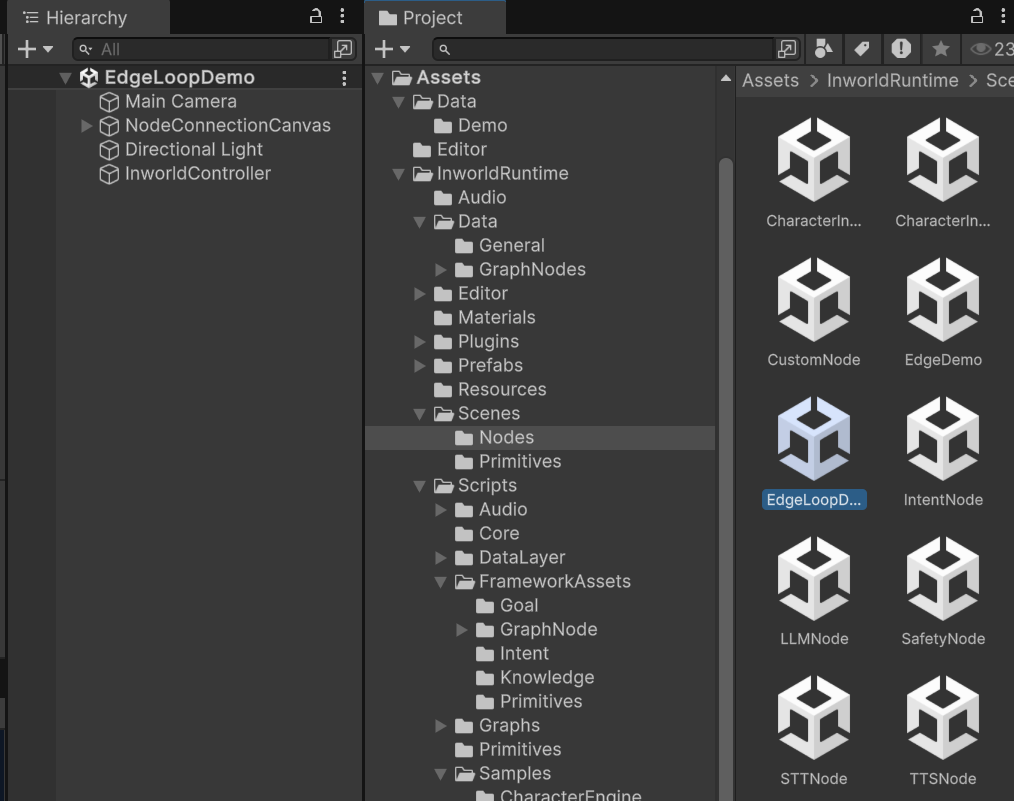Screen dimensions: 1014x801
Task: Select the Intent folder
Action: 512,654
